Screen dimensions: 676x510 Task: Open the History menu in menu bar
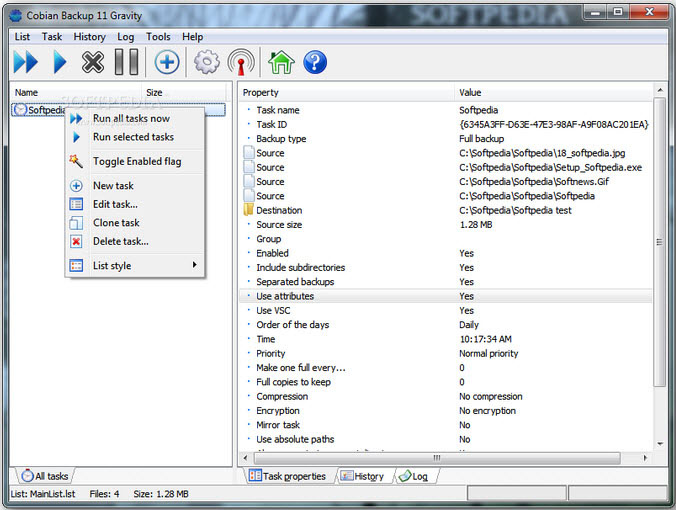(89, 37)
